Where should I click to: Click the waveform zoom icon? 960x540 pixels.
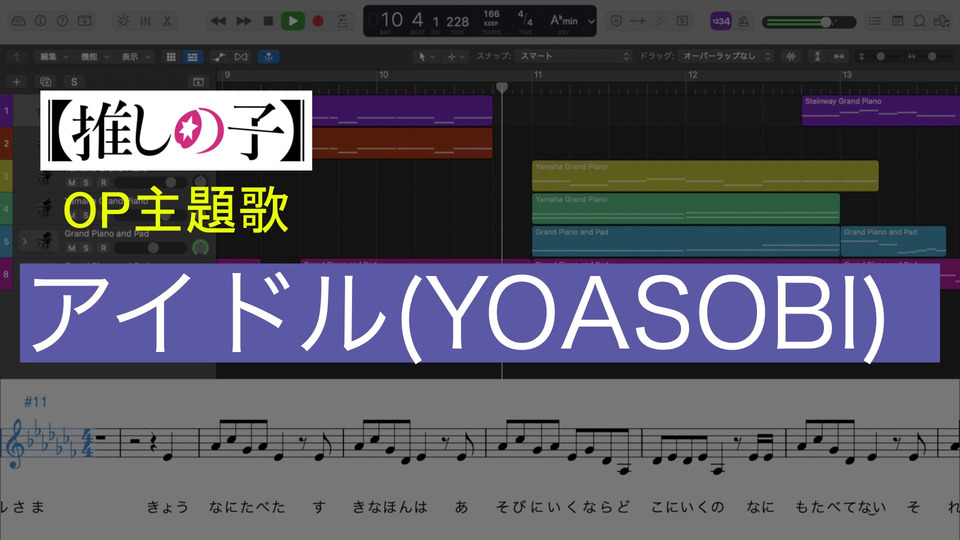point(791,56)
